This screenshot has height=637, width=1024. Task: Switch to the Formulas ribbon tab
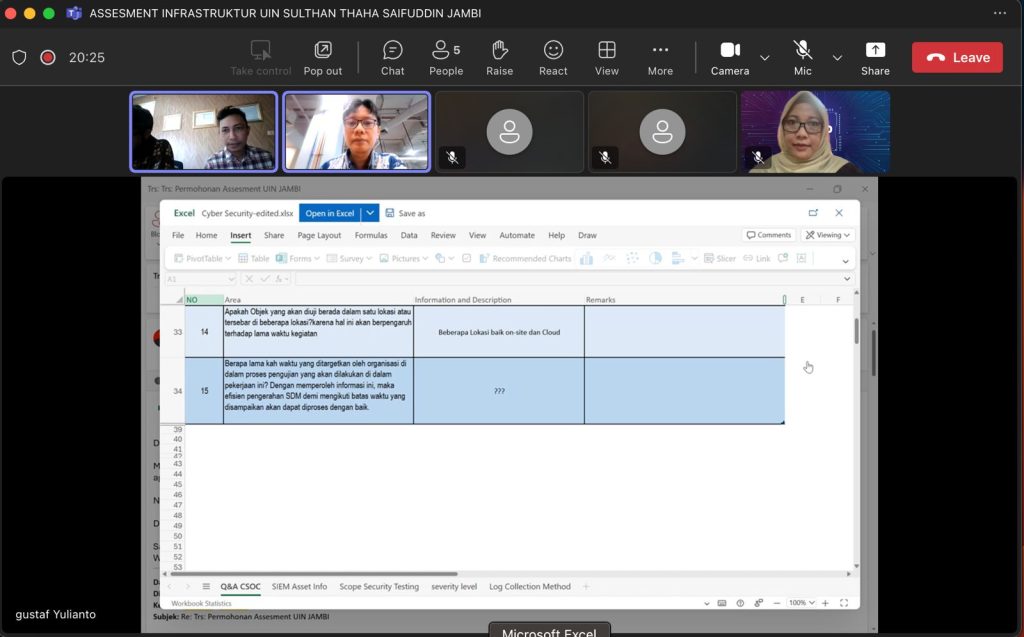371,236
